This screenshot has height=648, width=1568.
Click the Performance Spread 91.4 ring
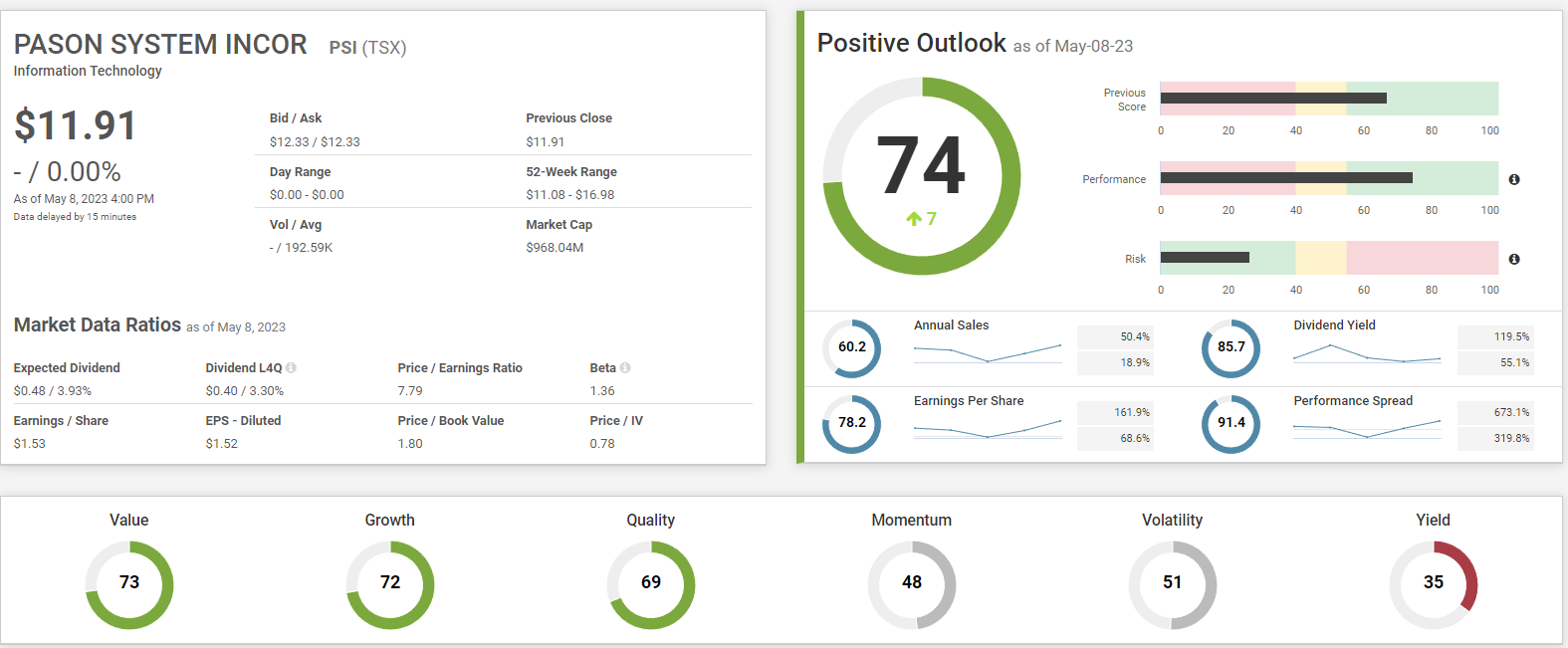click(x=1232, y=423)
